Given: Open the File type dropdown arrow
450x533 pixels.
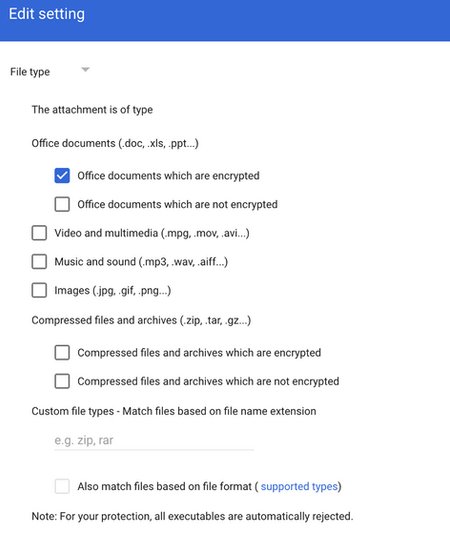Looking at the screenshot, I should coord(85,70).
